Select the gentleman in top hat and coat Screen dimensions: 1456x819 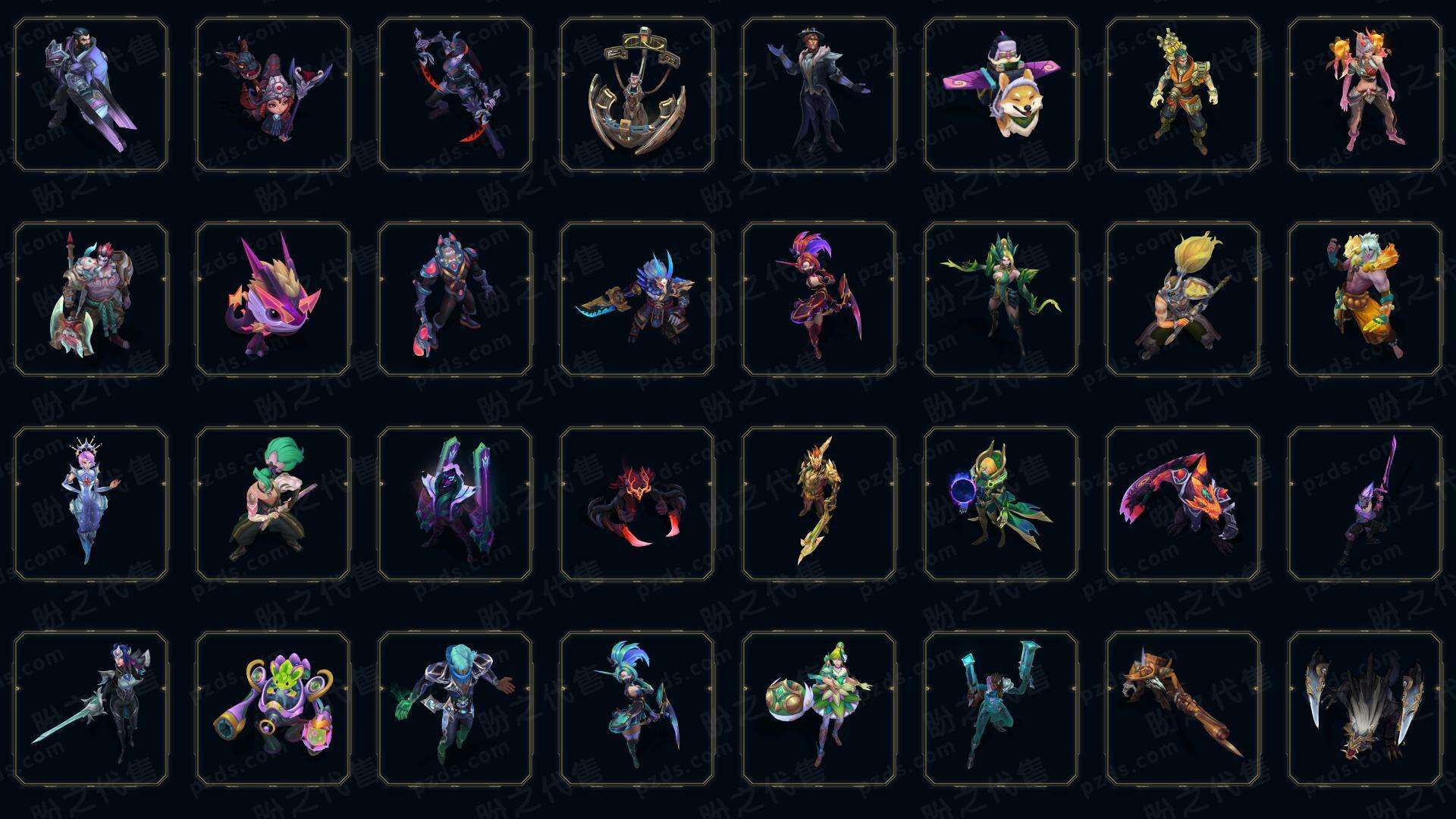tap(819, 95)
